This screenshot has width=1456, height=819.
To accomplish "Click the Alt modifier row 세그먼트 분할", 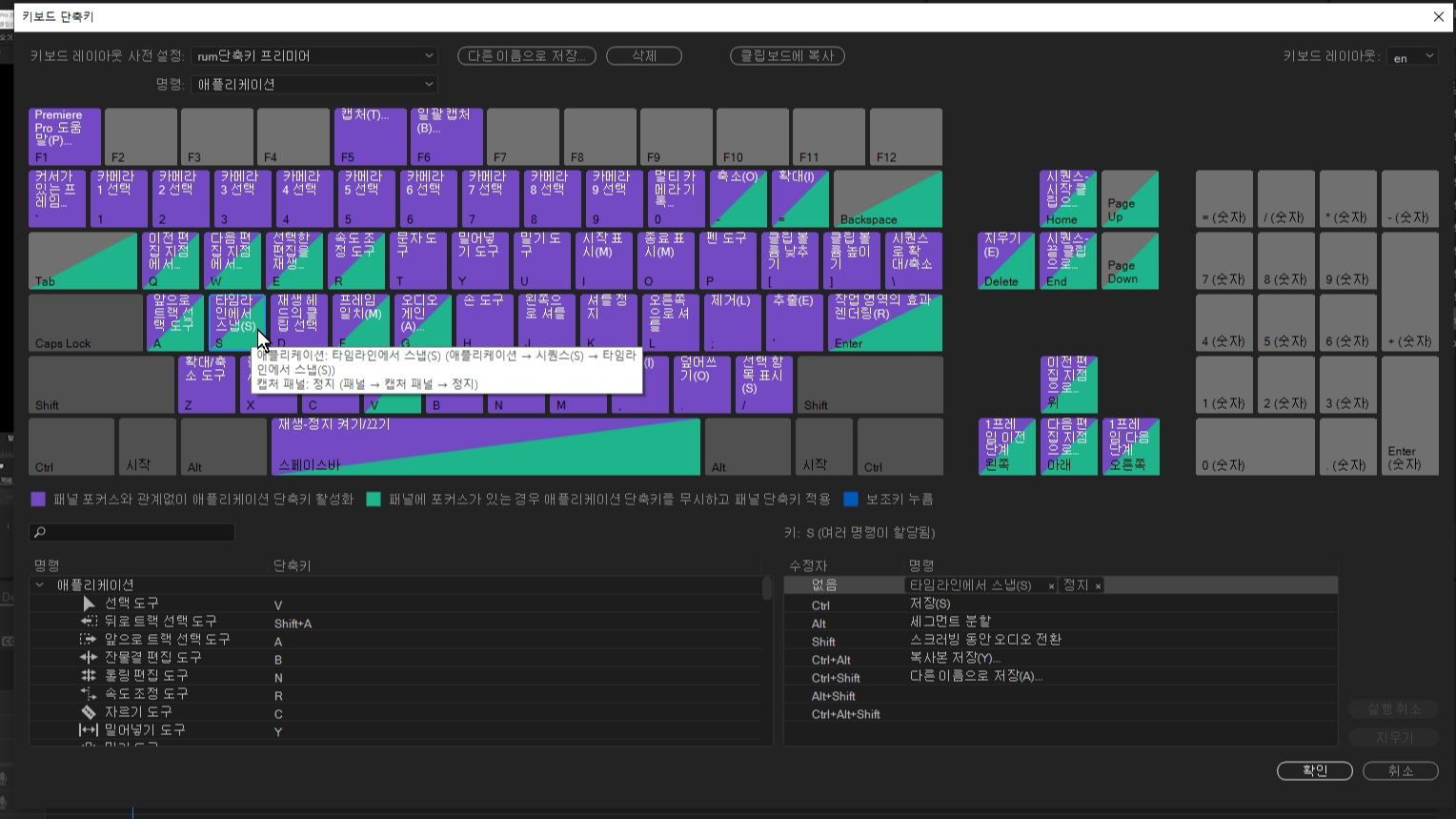I will click(x=1061, y=623).
